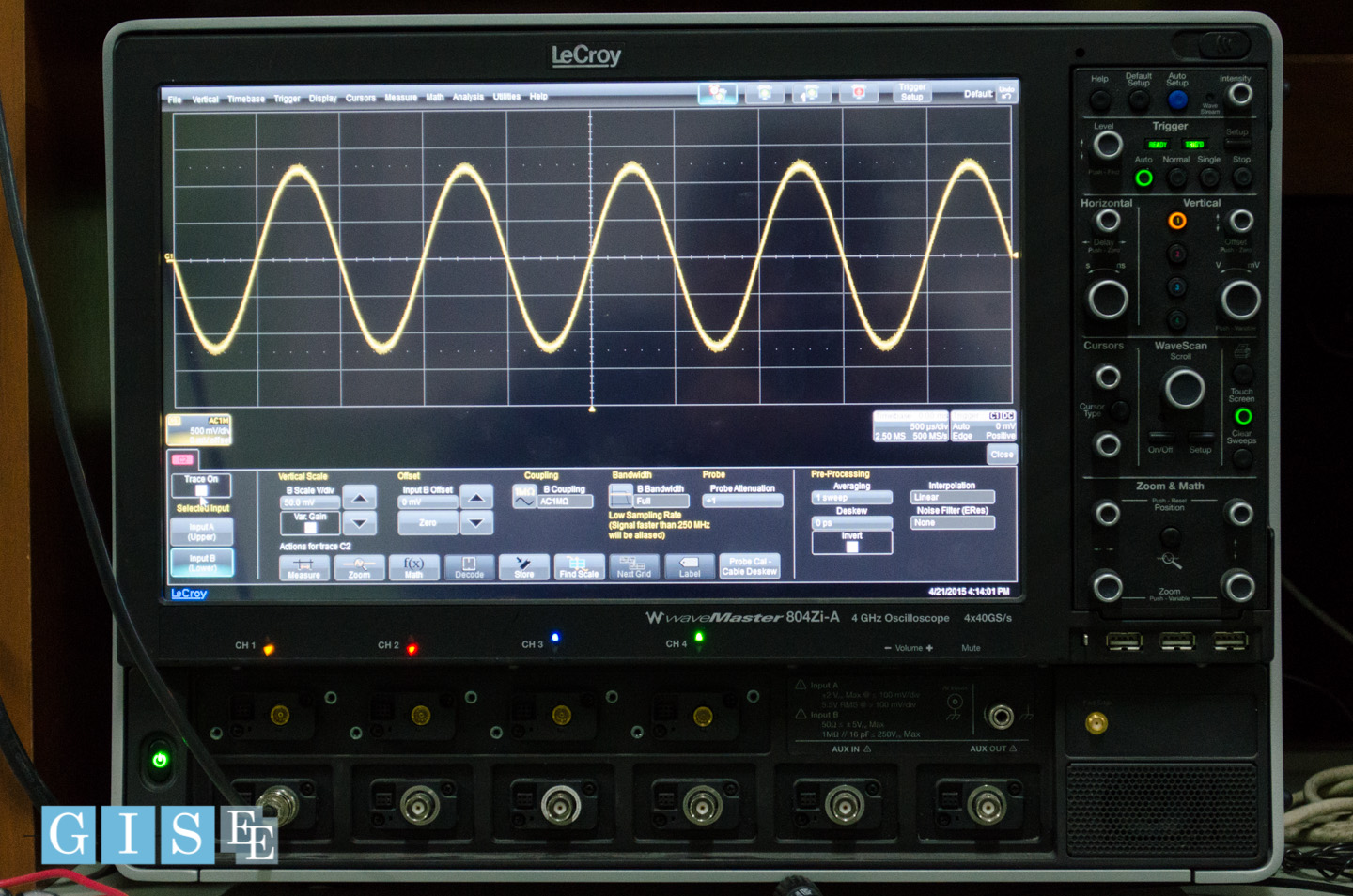
Task: Click the B Scale V/div 50.0 mV field
Action: click(310, 502)
